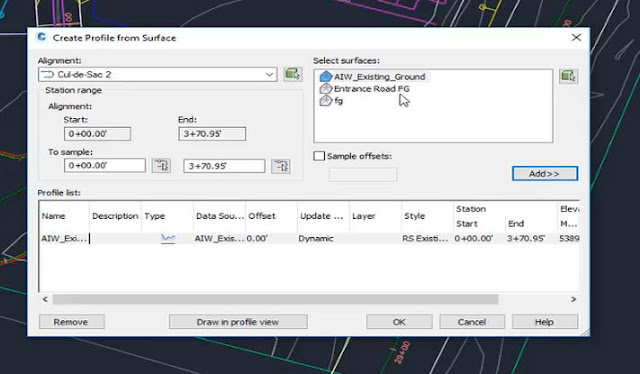Click the pick end station icon
The width and height of the screenshot is (640, 374).
[281, 166]
